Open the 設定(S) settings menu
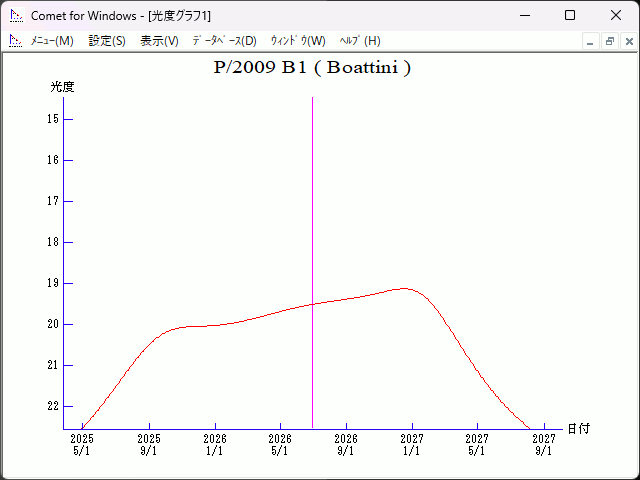640x480 pixels. coord(107,41)
